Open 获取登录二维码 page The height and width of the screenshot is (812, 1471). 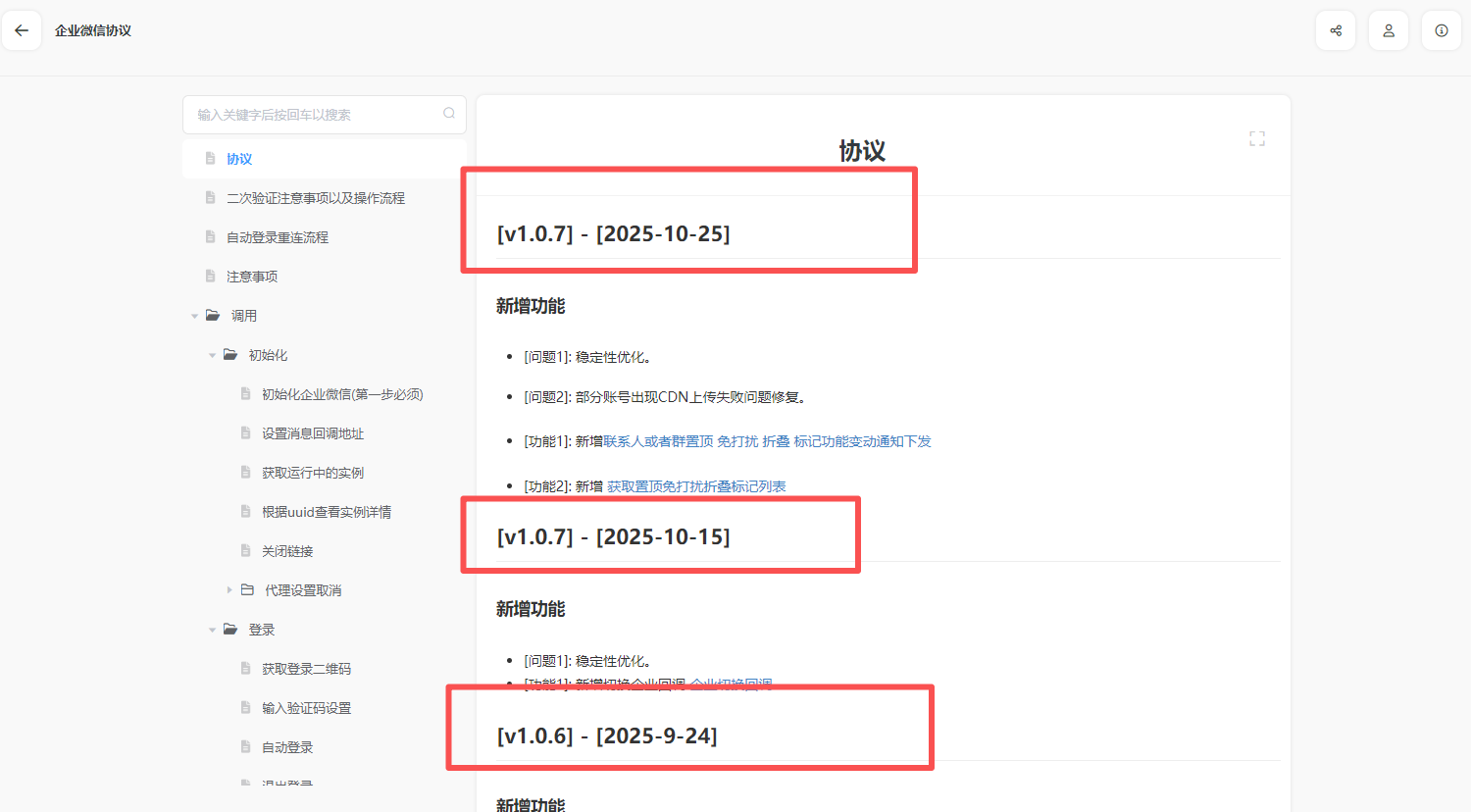[x=324, y=669]
